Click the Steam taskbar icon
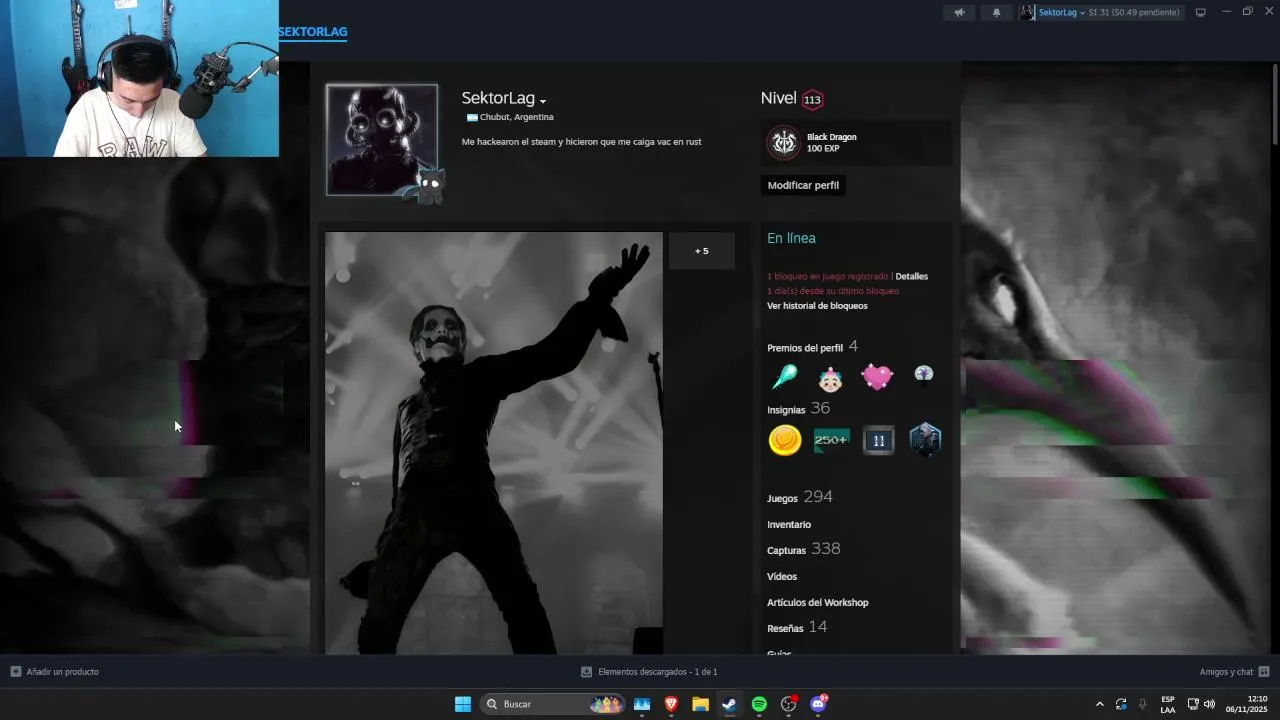The width and height of the screenshot is (1280, 720). coord(730,704)
